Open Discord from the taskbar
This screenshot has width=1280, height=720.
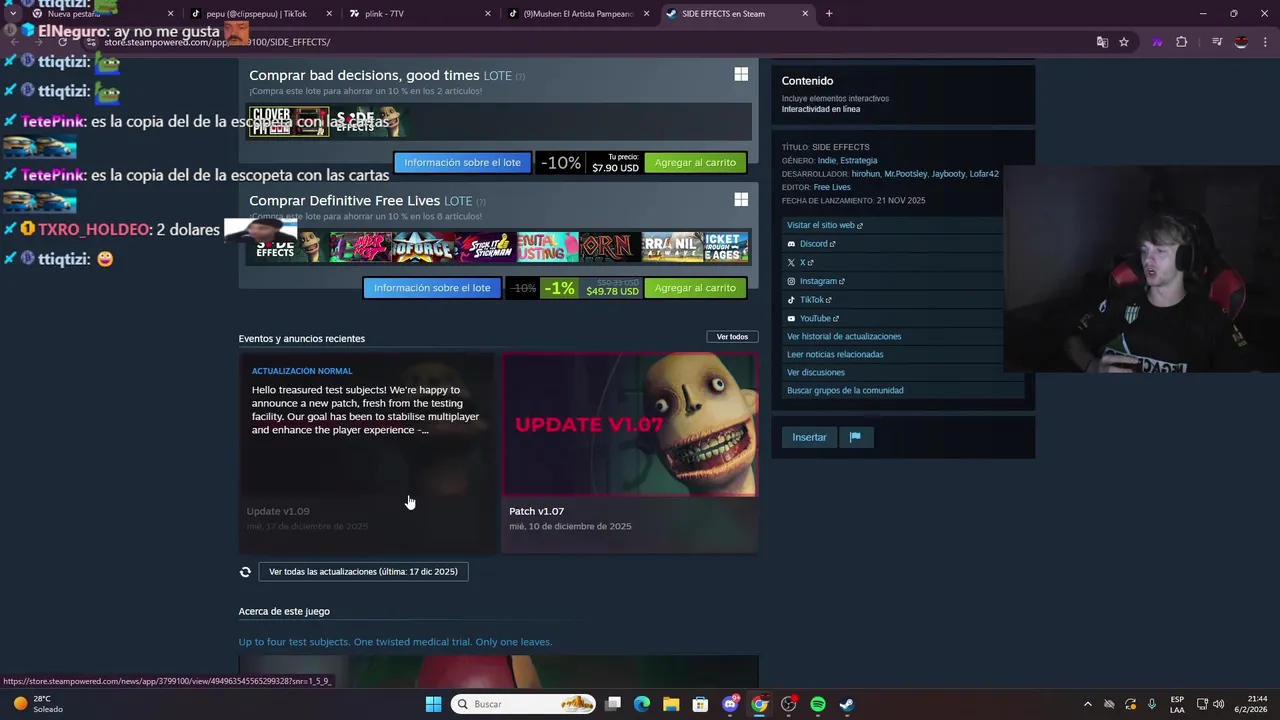click(730, 704)
